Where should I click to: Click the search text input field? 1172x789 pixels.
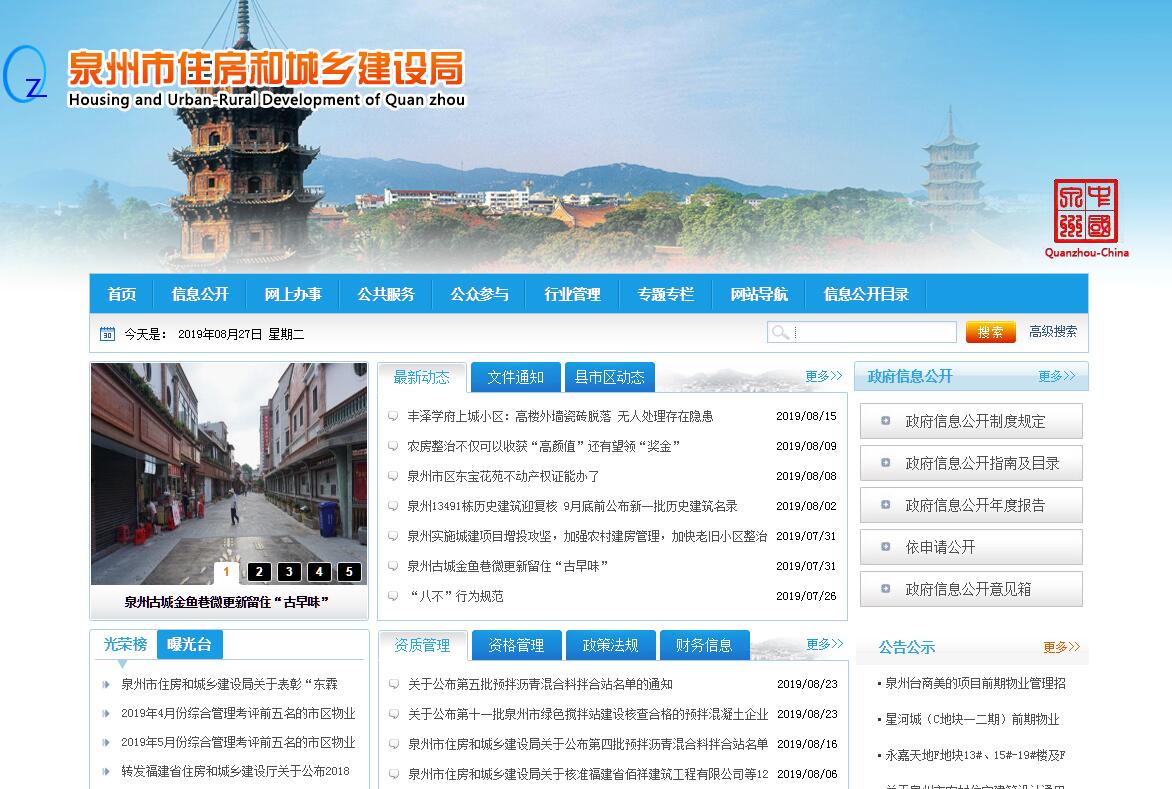[874, 332]
